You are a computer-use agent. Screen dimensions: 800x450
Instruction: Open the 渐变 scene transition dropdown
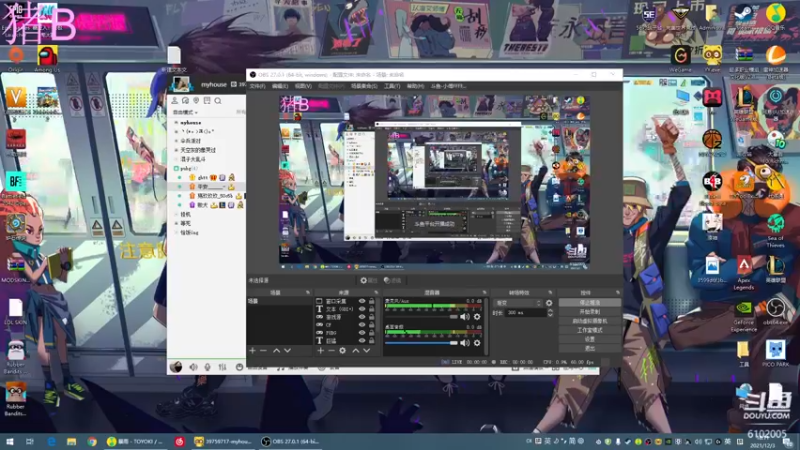pos(518,303)
